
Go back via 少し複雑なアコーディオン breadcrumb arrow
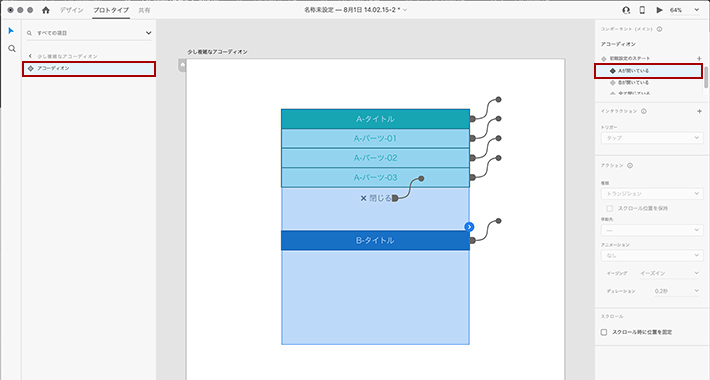(30, 56)
